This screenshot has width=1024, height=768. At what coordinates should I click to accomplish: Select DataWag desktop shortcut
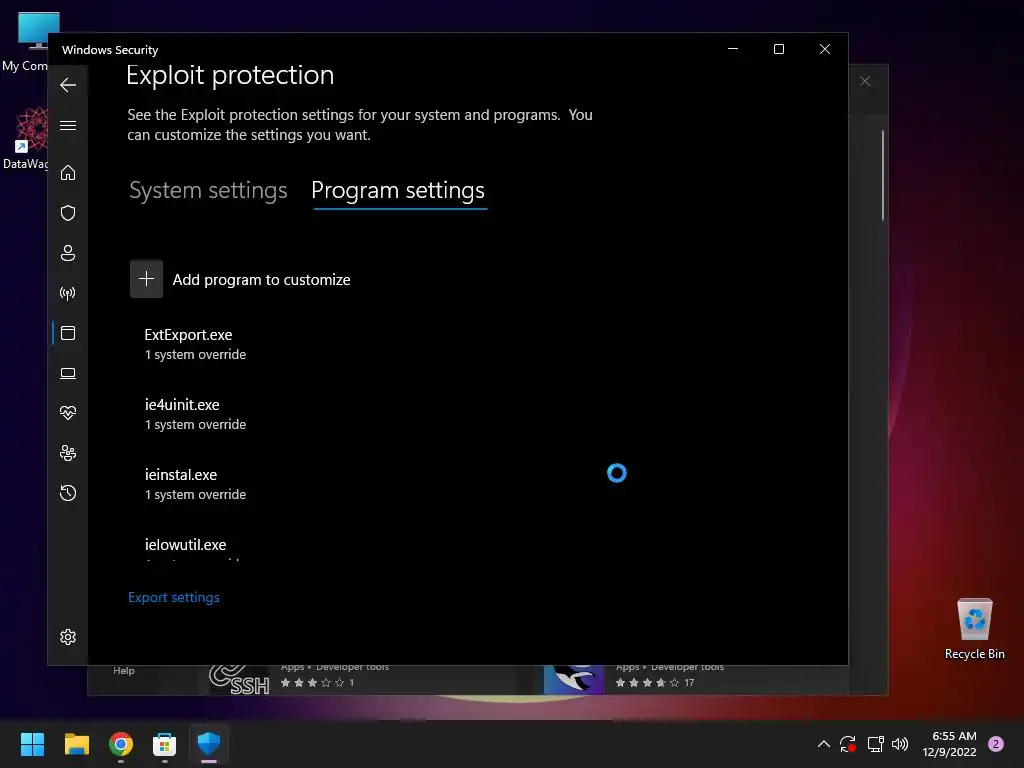click(x=26, y=138)
